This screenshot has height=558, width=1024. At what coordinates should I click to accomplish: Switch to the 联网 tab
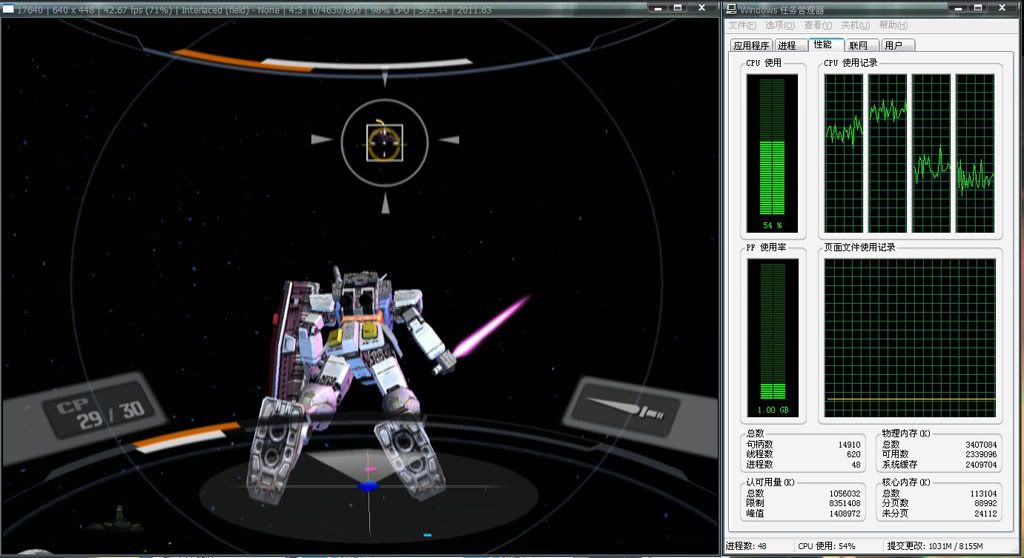pos(860,45)
